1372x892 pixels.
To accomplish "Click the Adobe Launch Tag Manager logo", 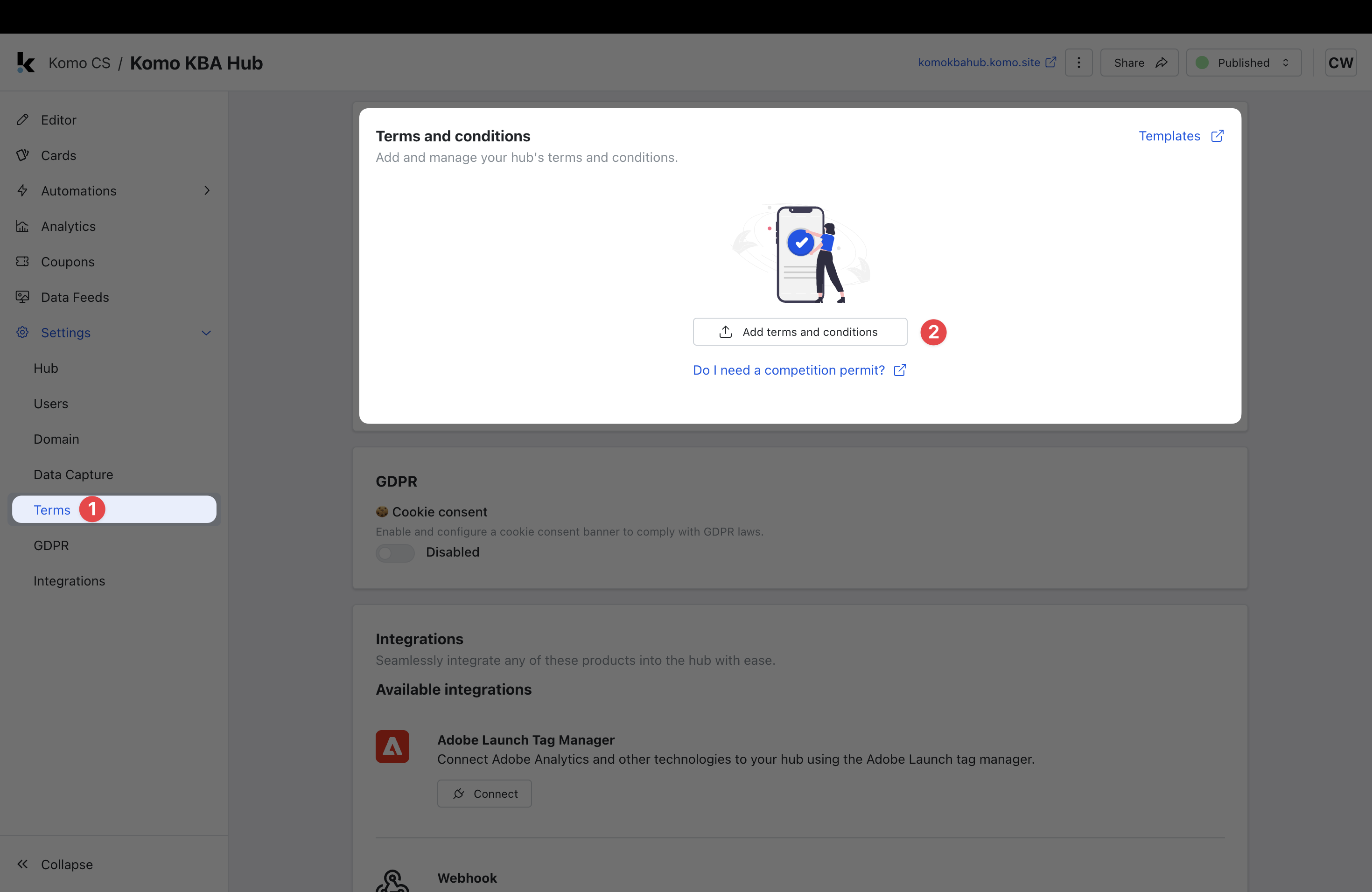I will 392,746.
